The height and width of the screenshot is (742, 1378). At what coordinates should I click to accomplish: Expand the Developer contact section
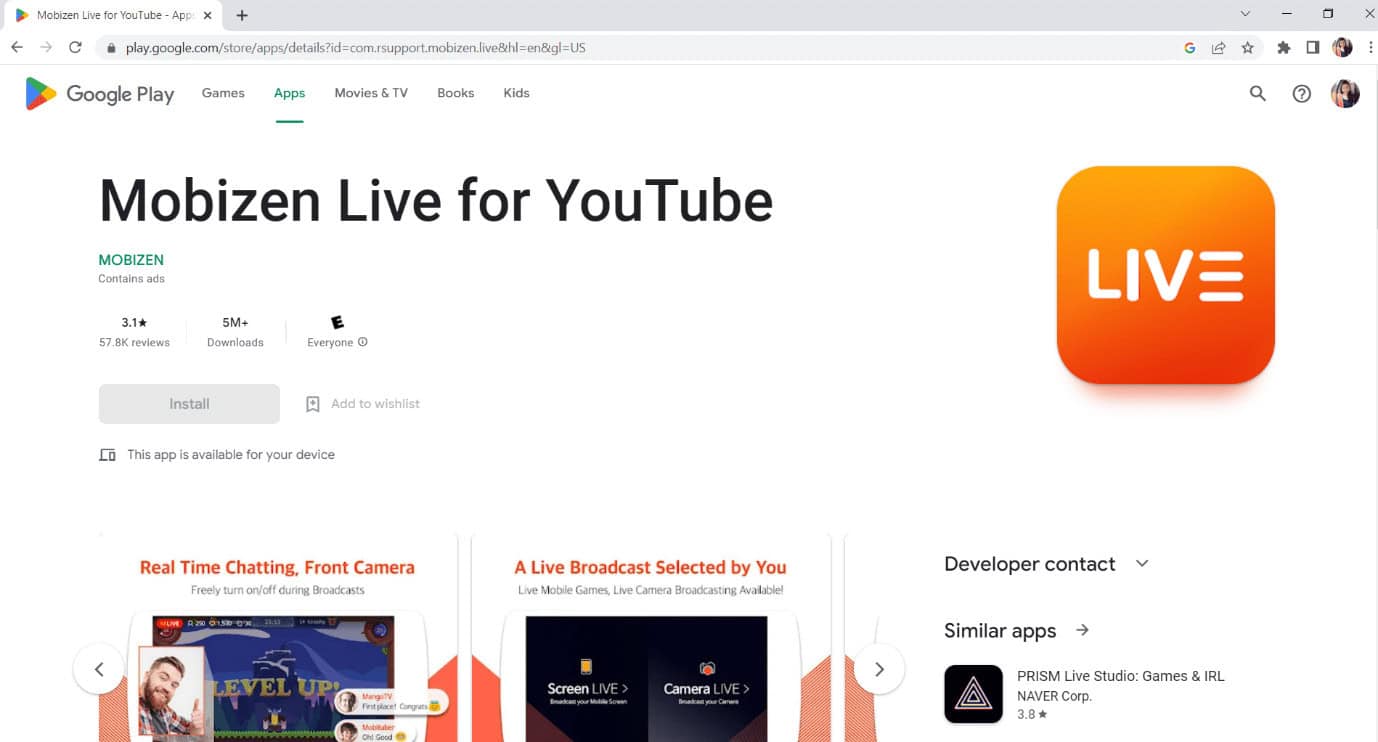tap(1142, 563)
